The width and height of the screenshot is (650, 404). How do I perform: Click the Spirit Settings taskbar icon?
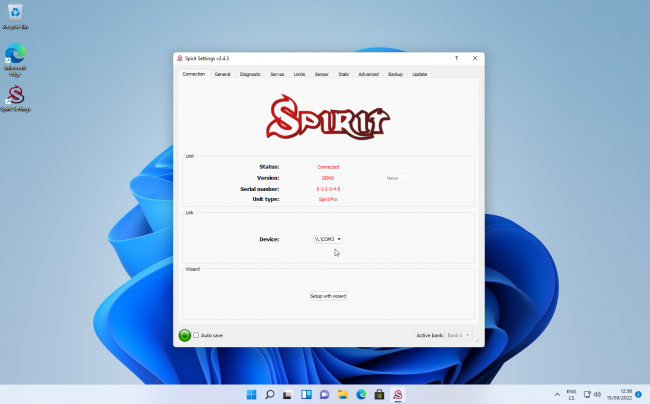coord(398,394)
